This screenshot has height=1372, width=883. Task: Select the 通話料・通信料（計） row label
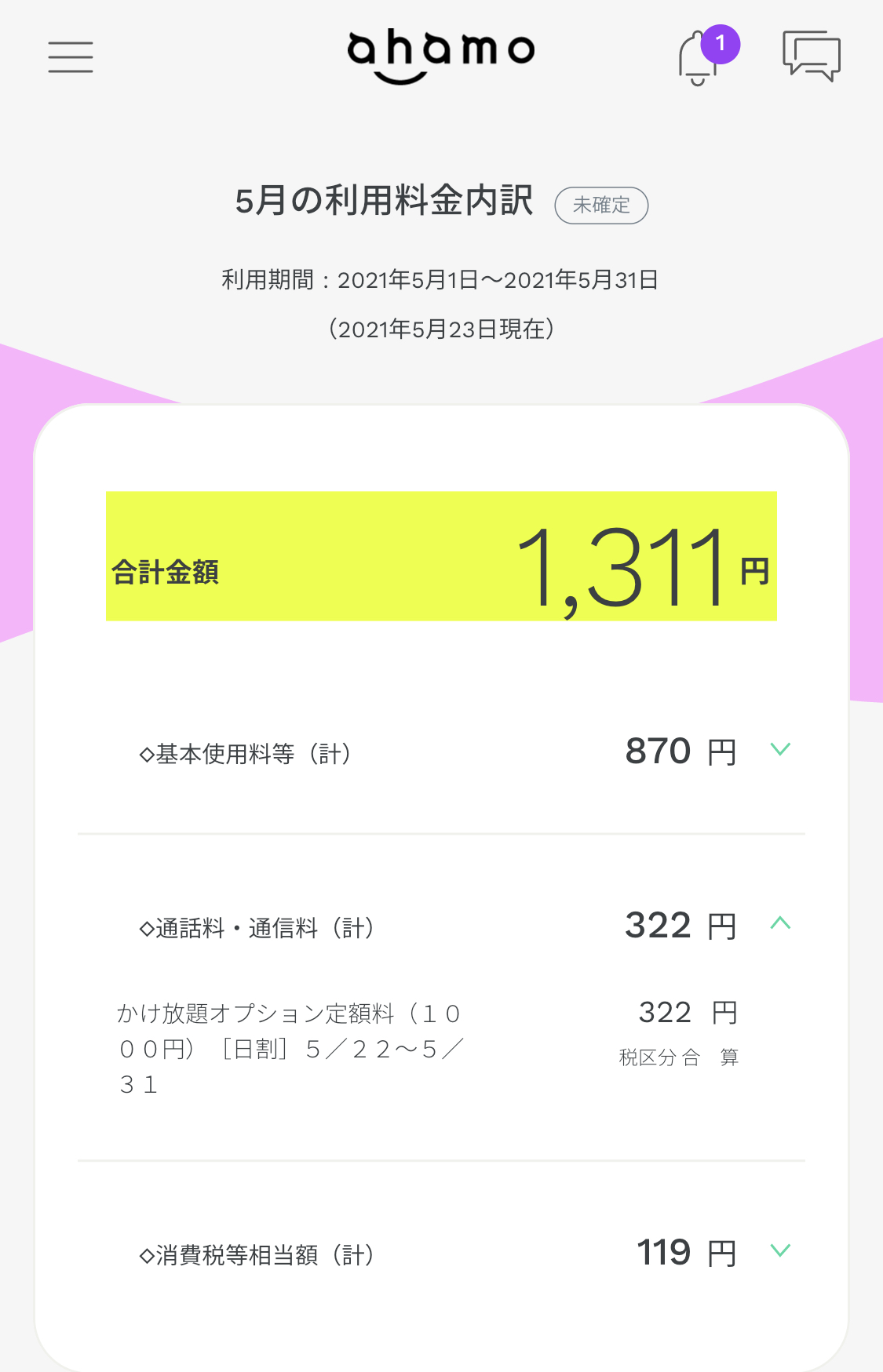point(257,928)
